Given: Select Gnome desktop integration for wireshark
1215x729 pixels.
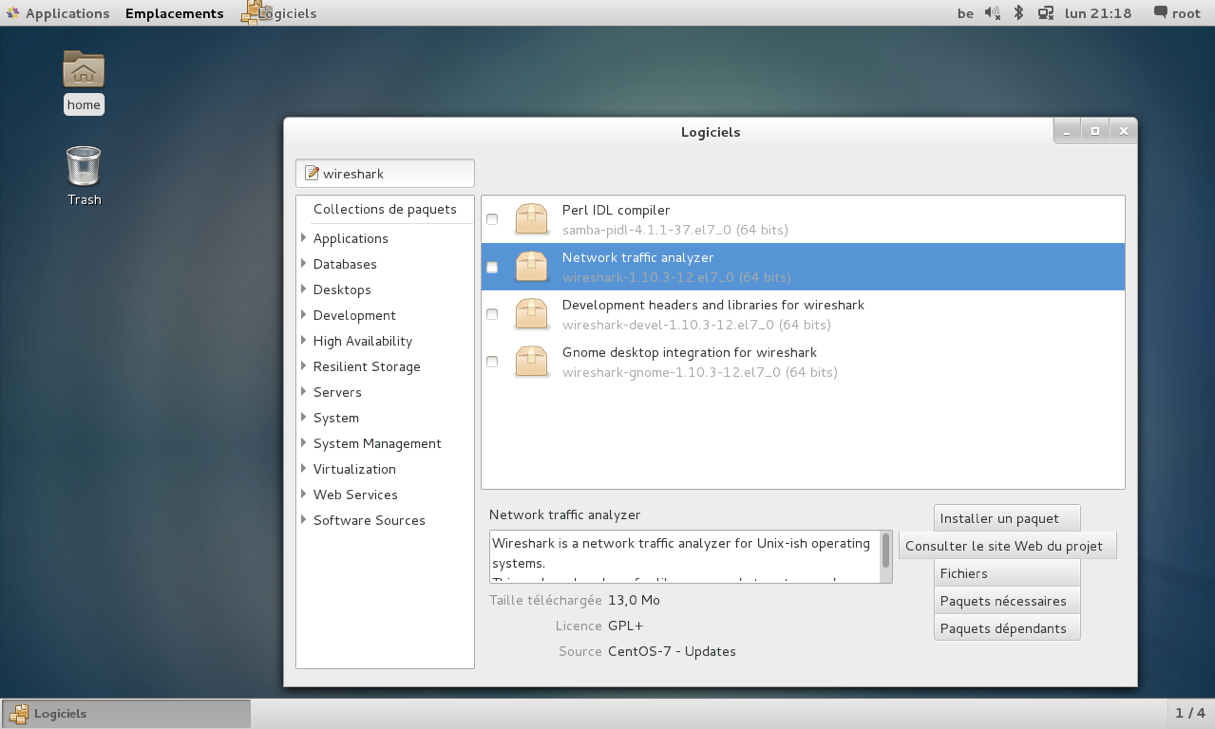Looking at the screenshot, I should coord(689,352).
